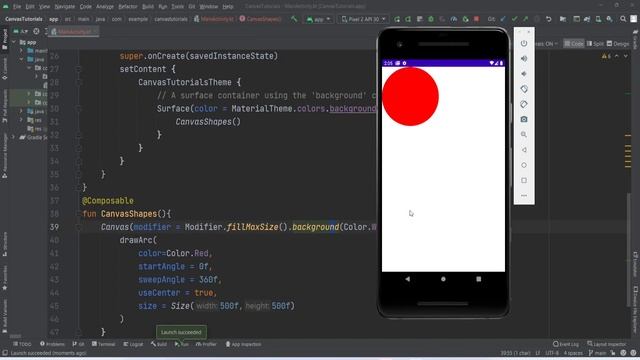Click the red circle on emulator screen
Image resolution: width=640 pixels, height=360 pixels.
click(410, 97)
